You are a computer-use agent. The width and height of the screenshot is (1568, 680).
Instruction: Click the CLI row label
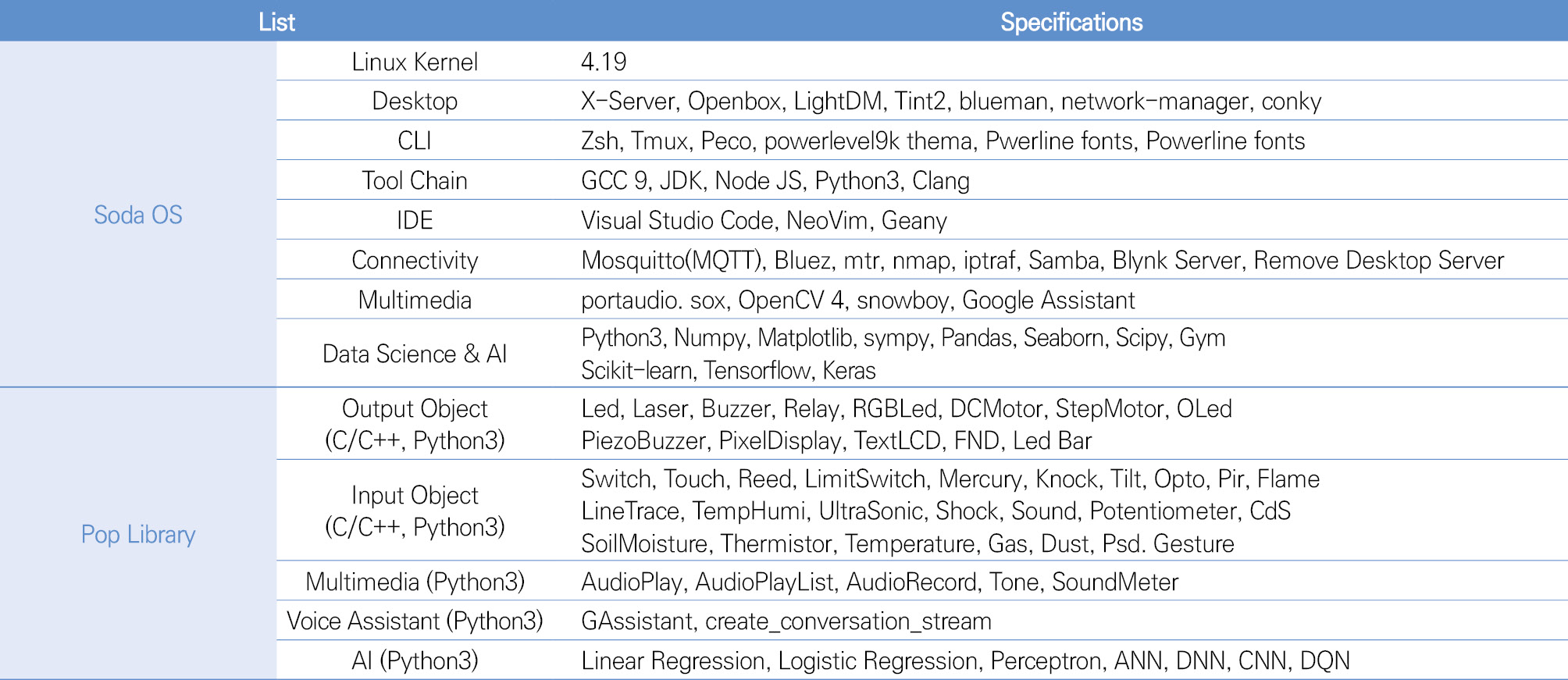point(414,141)
